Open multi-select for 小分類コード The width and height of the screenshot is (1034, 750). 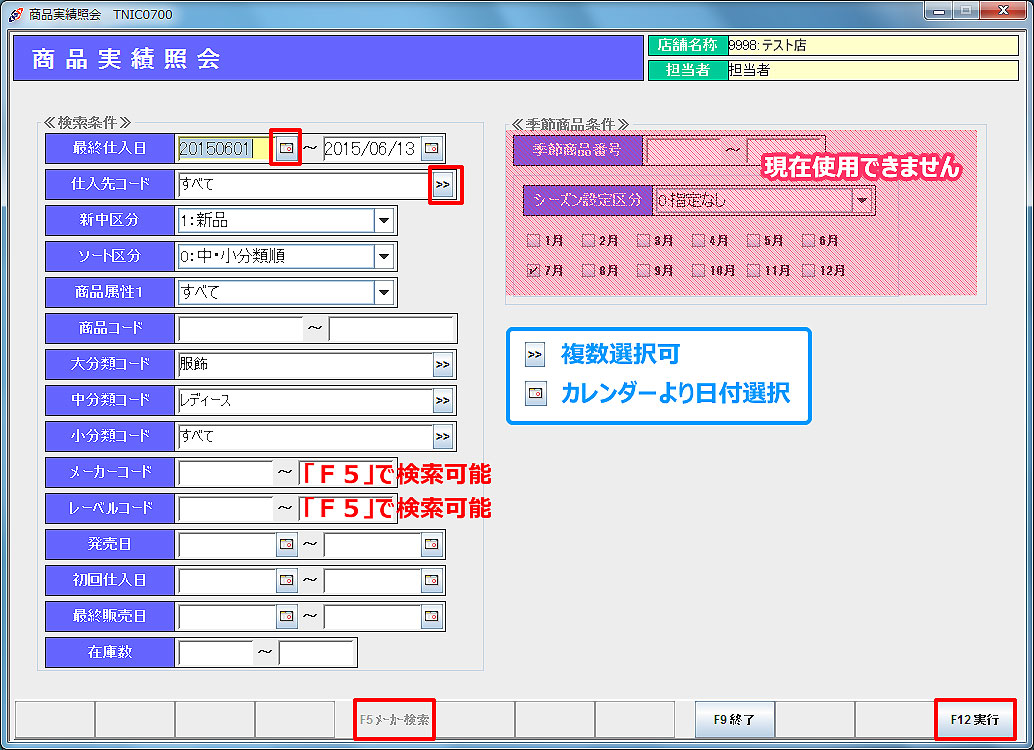[443, 437]
